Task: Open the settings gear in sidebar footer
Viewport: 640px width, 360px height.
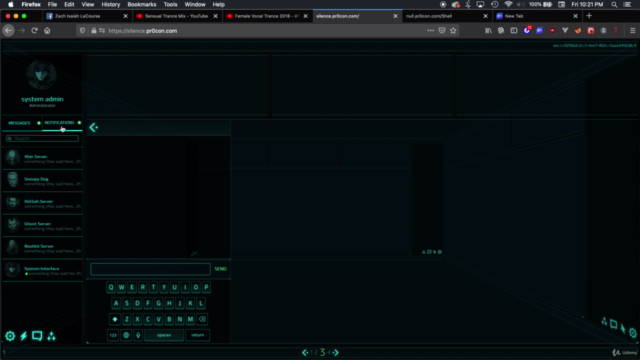Action: tap(10, 336)
